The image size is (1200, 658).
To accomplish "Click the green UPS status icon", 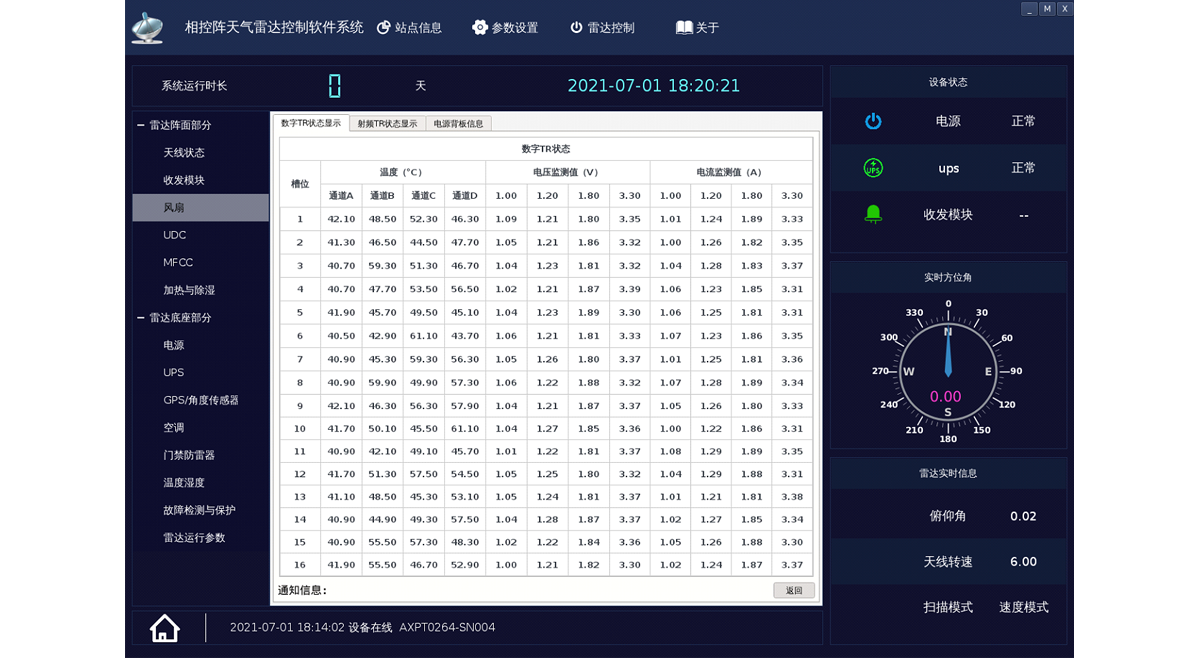I will [873, 168].
